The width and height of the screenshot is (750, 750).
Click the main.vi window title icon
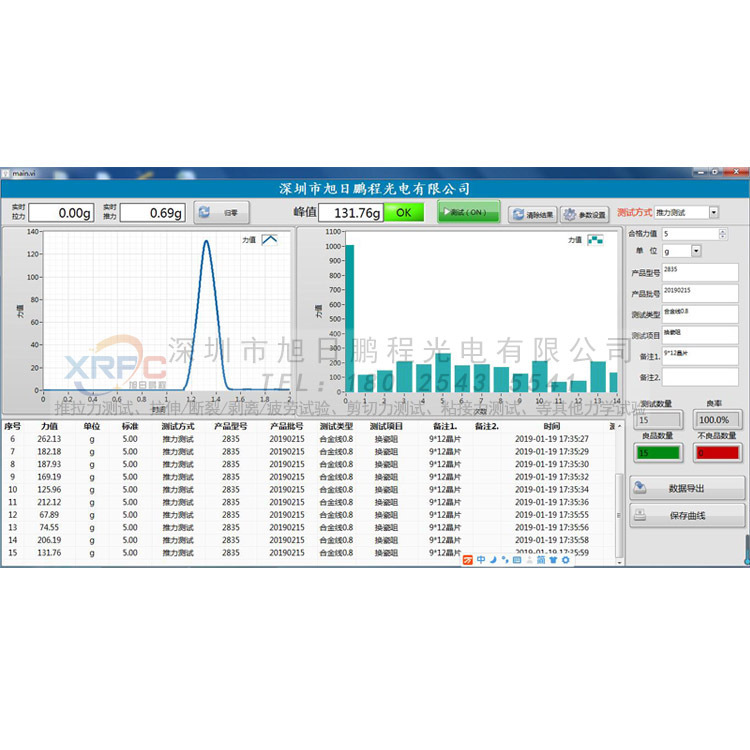tap(5, 173)
